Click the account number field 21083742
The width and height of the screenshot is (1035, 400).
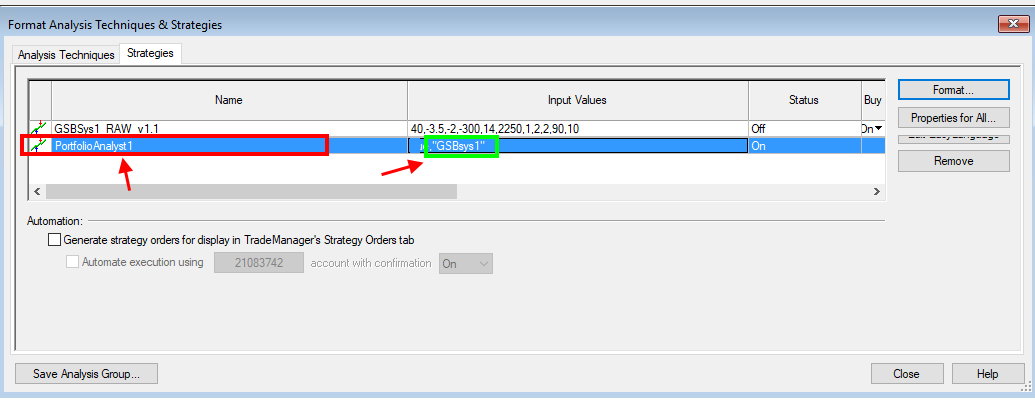[259, 263]
